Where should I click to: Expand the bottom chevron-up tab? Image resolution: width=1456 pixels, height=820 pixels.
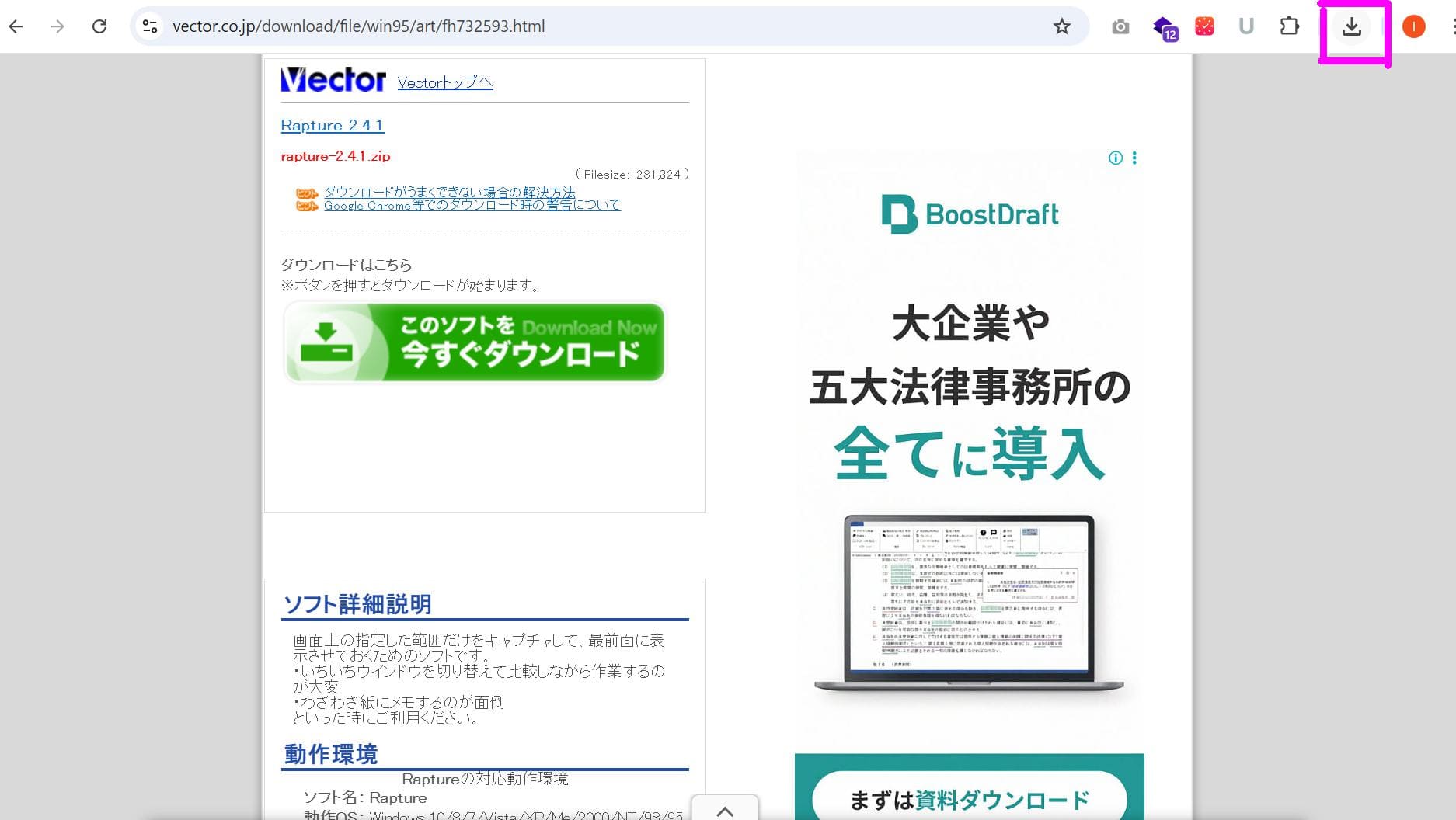click(724, 811)
